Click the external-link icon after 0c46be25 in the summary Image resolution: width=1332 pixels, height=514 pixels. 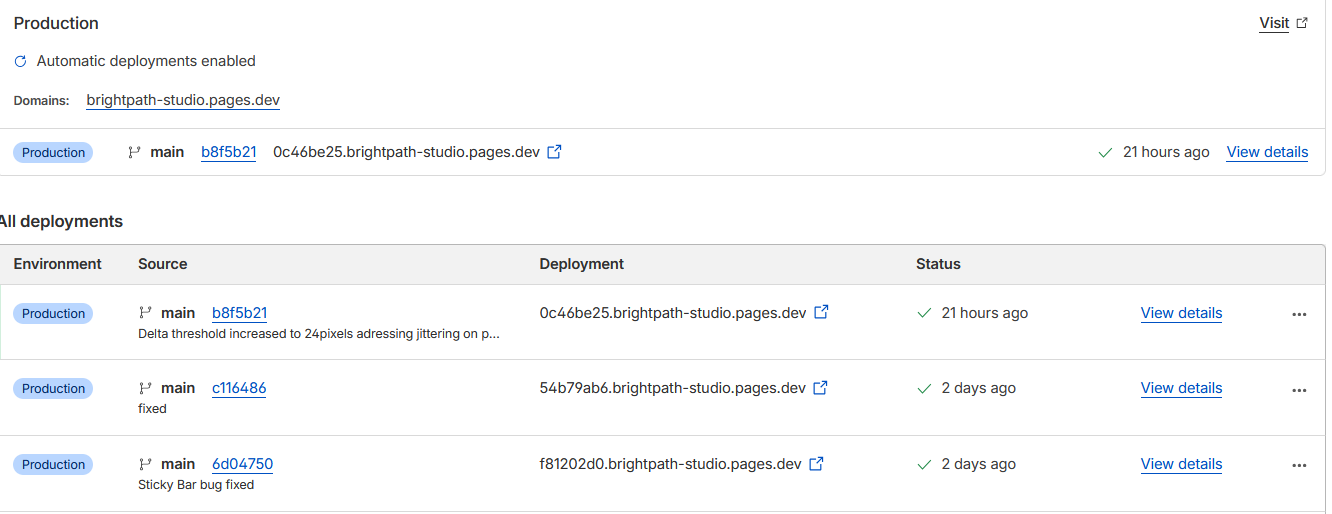click(554, 152)
